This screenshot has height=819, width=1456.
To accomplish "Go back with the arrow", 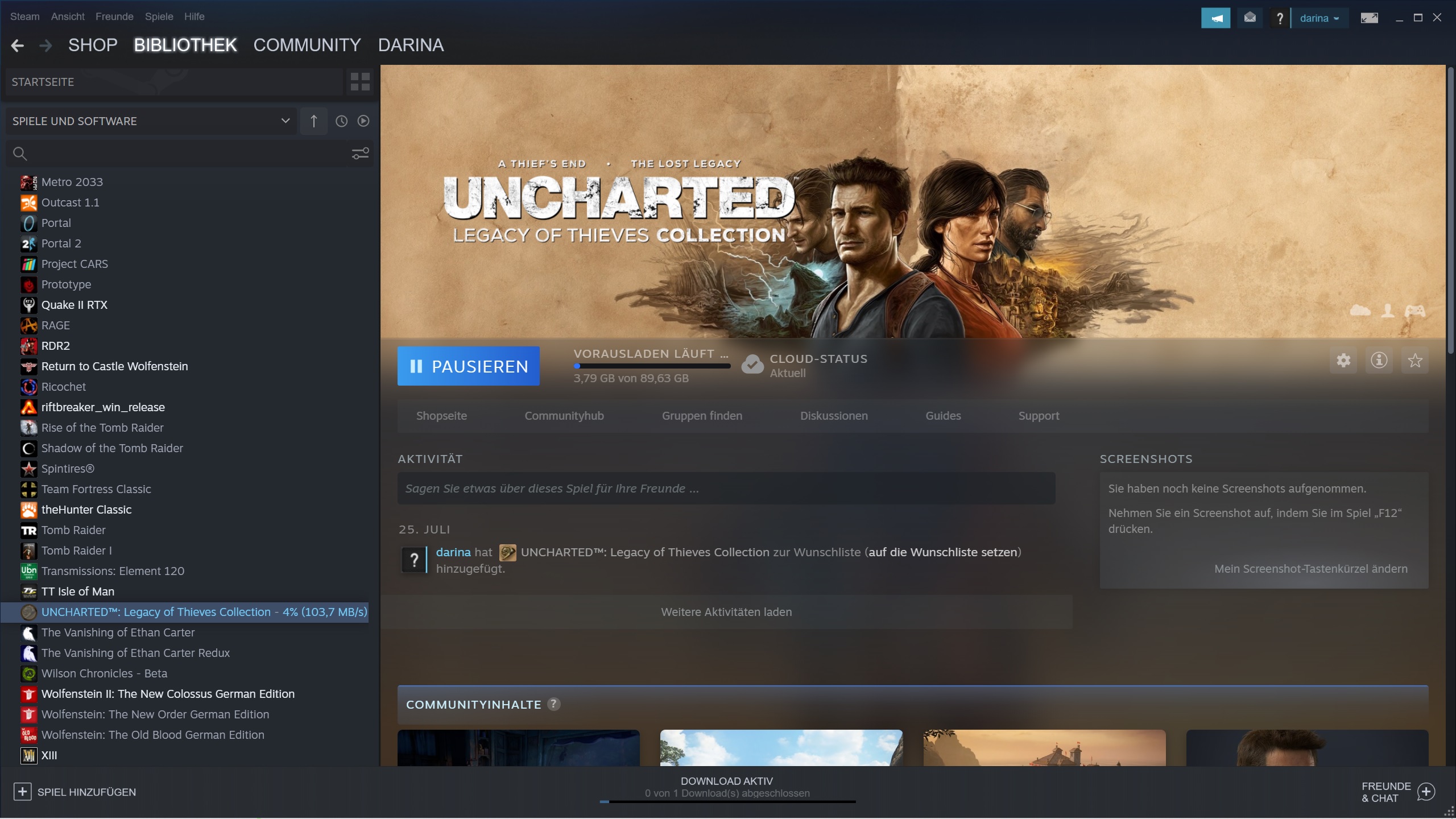I will (x=18, y=45).
